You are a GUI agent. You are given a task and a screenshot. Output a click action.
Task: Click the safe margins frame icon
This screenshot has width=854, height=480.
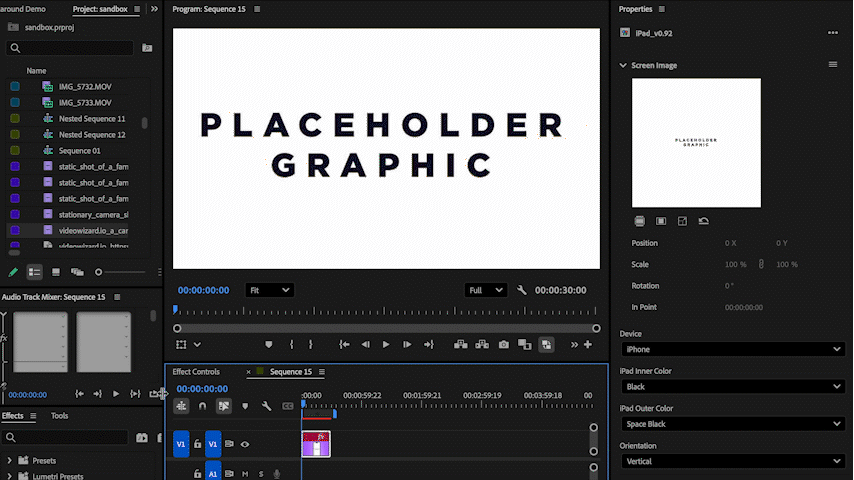click(181, 345)
